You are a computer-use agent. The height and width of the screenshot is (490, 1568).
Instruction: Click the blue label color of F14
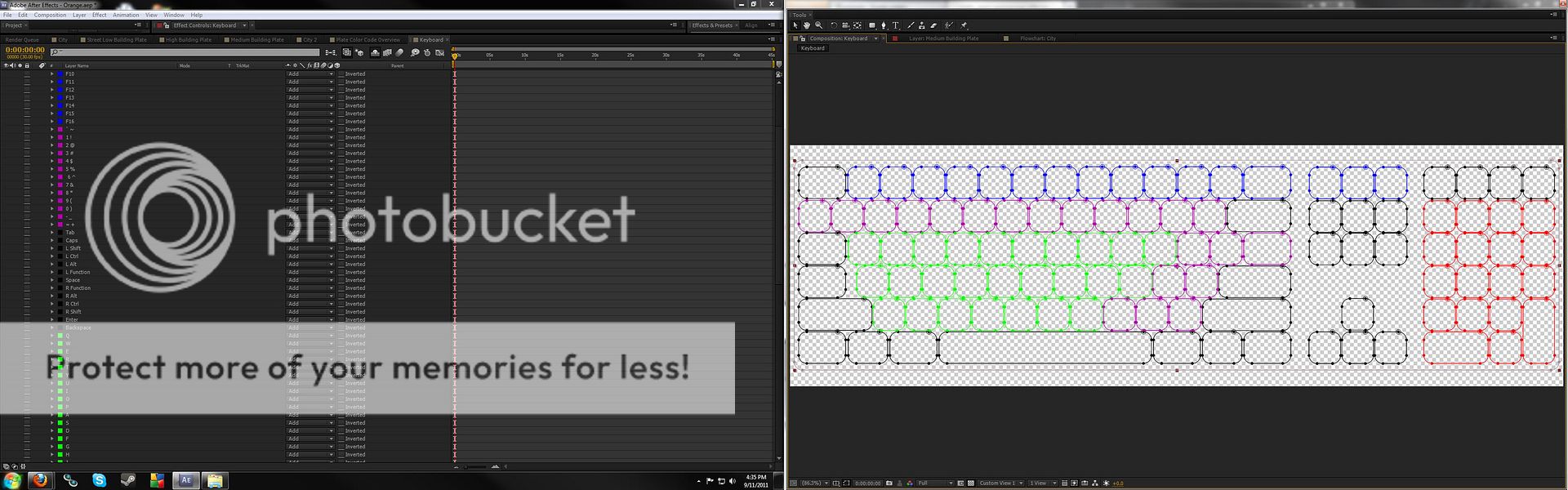pyautogui.click(x=60, y=105)
